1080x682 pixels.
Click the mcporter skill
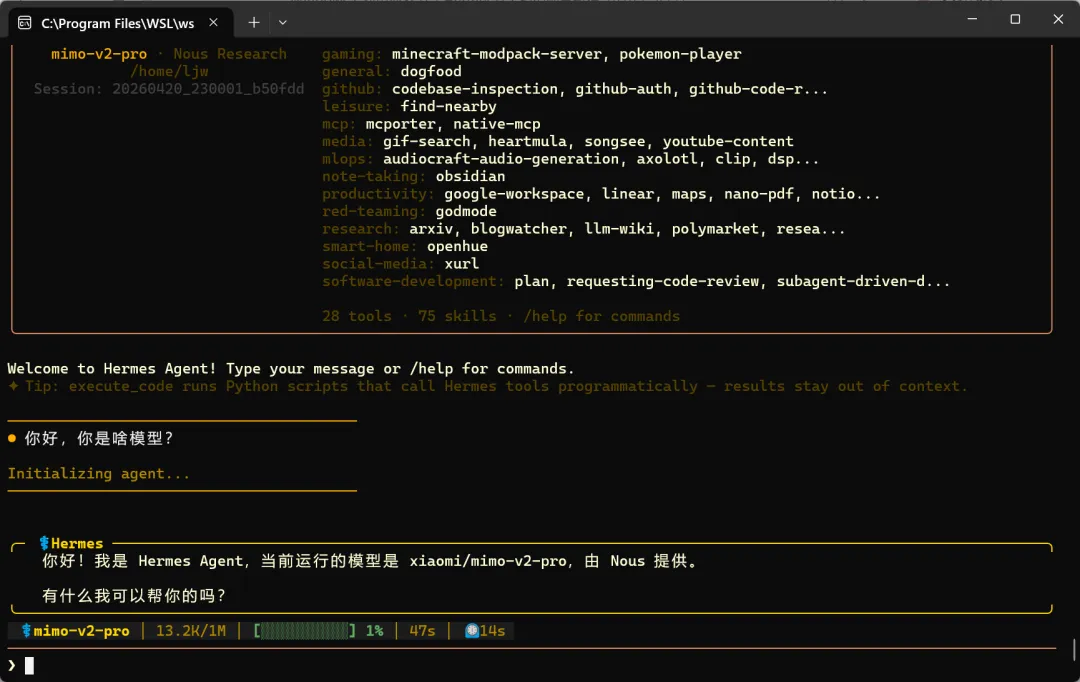399,124
